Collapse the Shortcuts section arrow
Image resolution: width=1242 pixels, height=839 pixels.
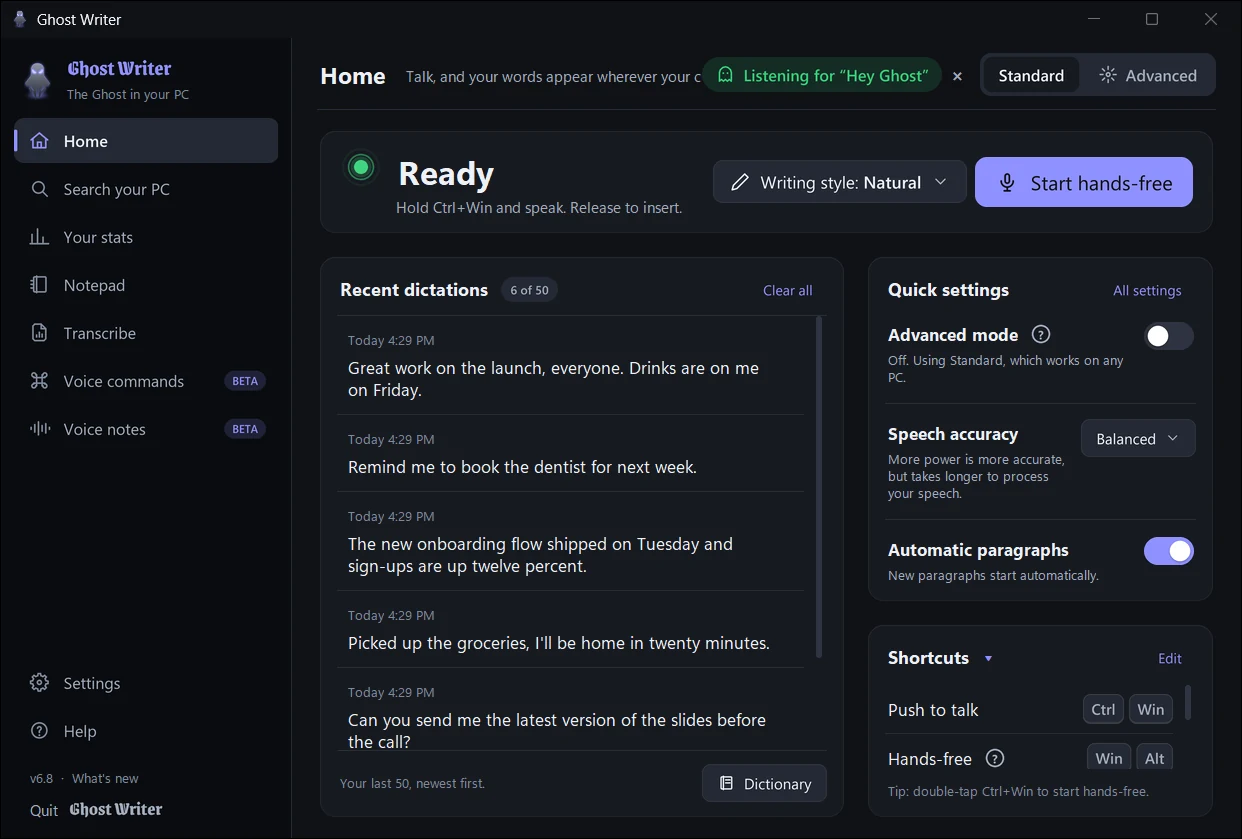[988, 658]
